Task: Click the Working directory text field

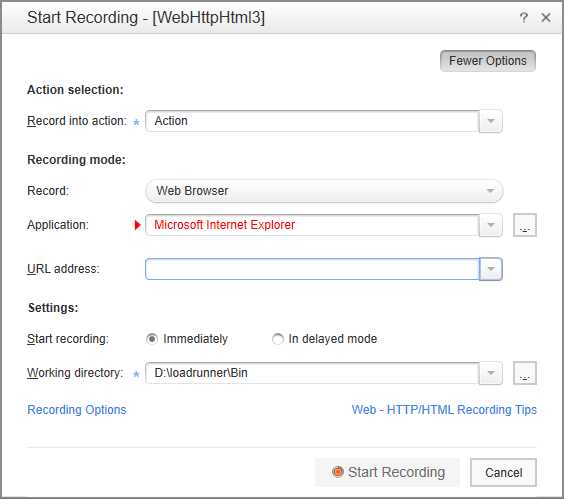Action: click(x=312, y=373)
